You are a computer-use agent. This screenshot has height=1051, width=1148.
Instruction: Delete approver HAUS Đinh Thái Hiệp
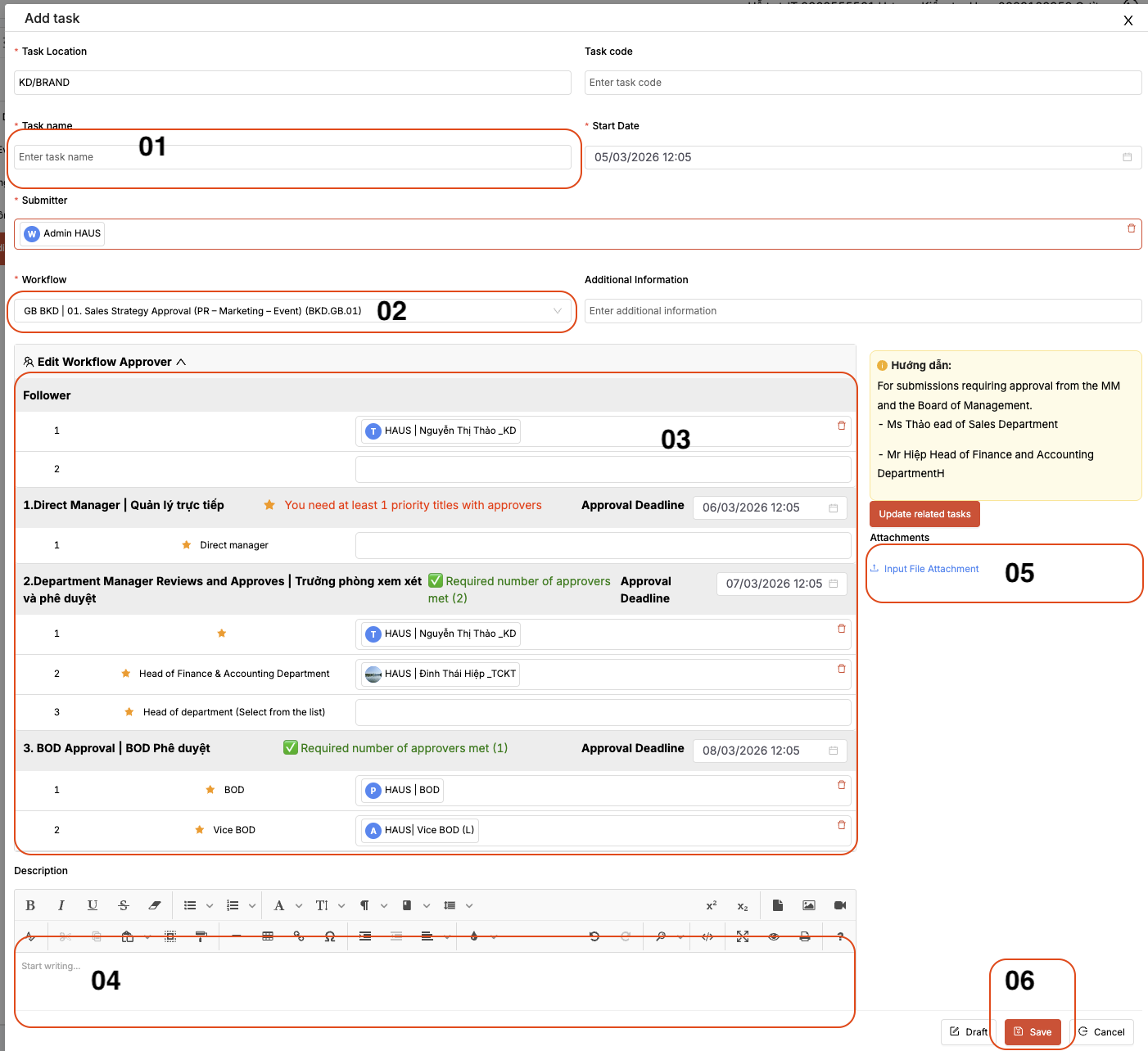point(841,669)
